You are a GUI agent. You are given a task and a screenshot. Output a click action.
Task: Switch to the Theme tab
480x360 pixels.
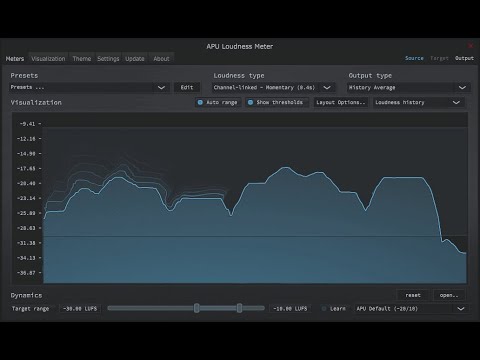82,59
